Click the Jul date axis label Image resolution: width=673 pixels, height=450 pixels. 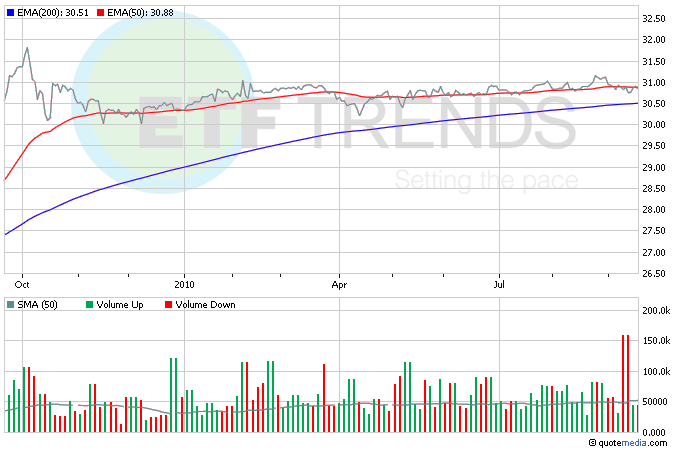(499, 284)
